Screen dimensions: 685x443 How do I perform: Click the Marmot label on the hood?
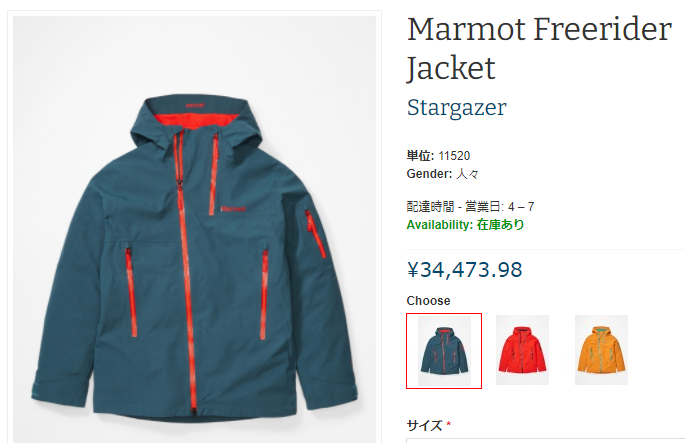[x=195, y=105]
